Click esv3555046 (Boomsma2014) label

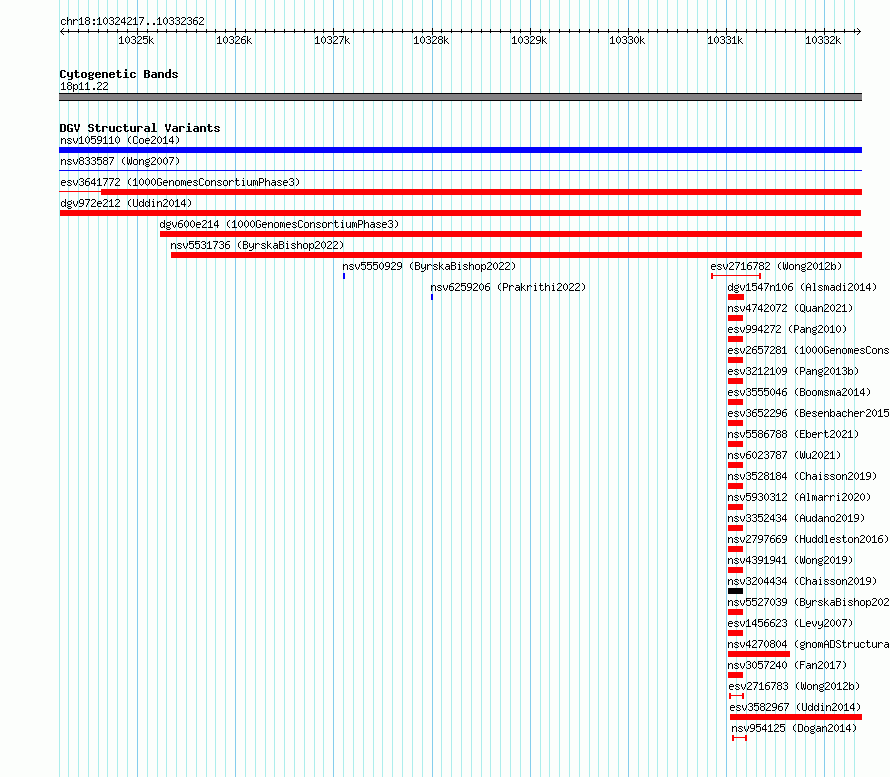click(799, 392)
